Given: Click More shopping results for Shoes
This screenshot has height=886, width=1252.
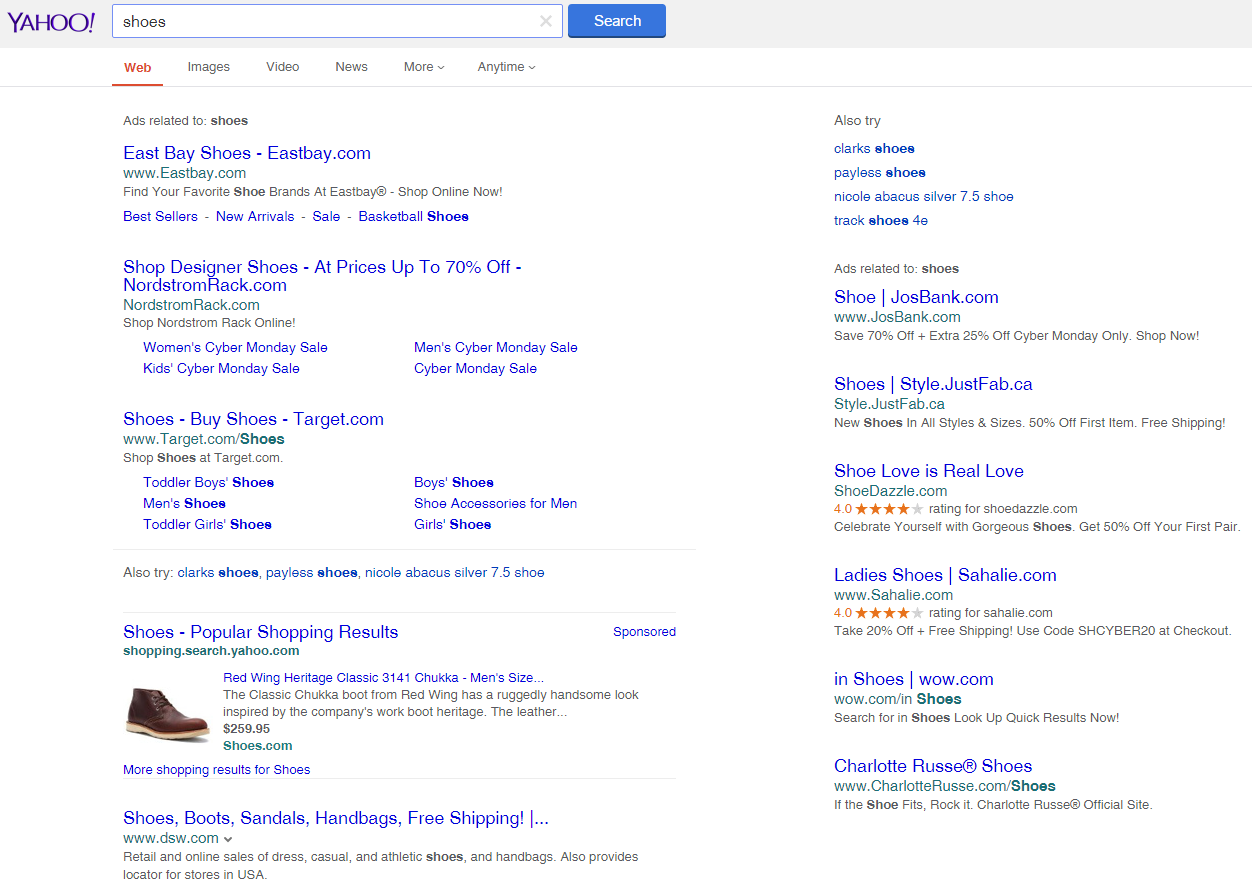Looking at the screenshot, I should click(216, 770).
